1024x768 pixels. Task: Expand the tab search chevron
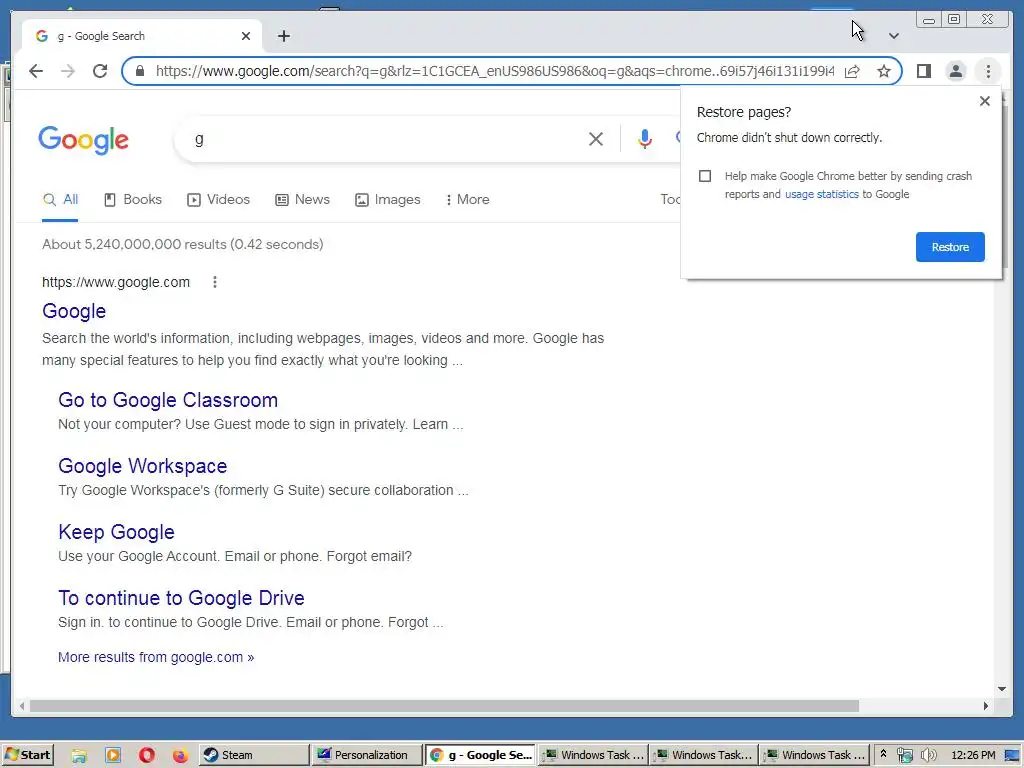[893, 36]
